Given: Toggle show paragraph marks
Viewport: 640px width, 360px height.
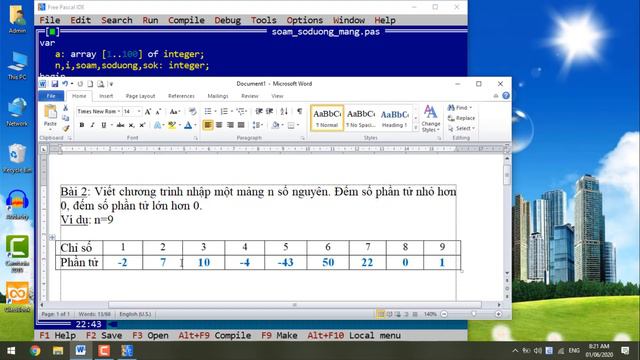Looking at the screenshot, I should coord(300,111).
